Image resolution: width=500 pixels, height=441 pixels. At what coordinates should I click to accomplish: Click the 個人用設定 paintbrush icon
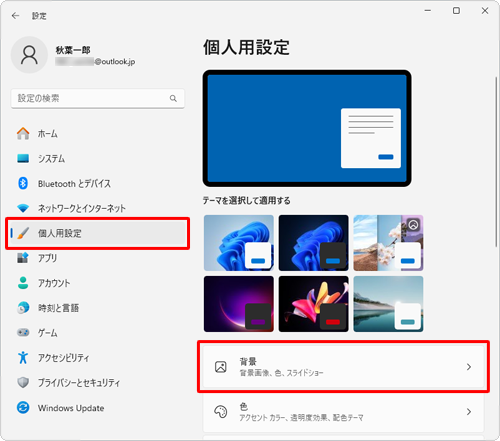(23, 233)
